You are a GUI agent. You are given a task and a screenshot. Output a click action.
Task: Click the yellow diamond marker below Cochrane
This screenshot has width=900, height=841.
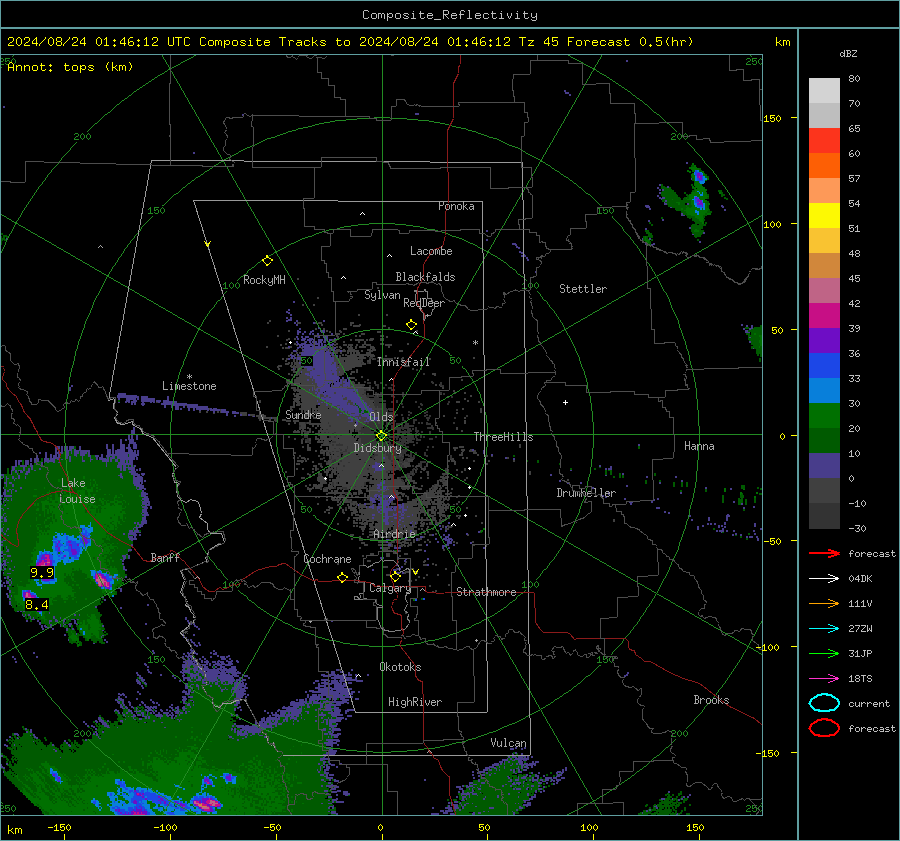tap(343, 578)
